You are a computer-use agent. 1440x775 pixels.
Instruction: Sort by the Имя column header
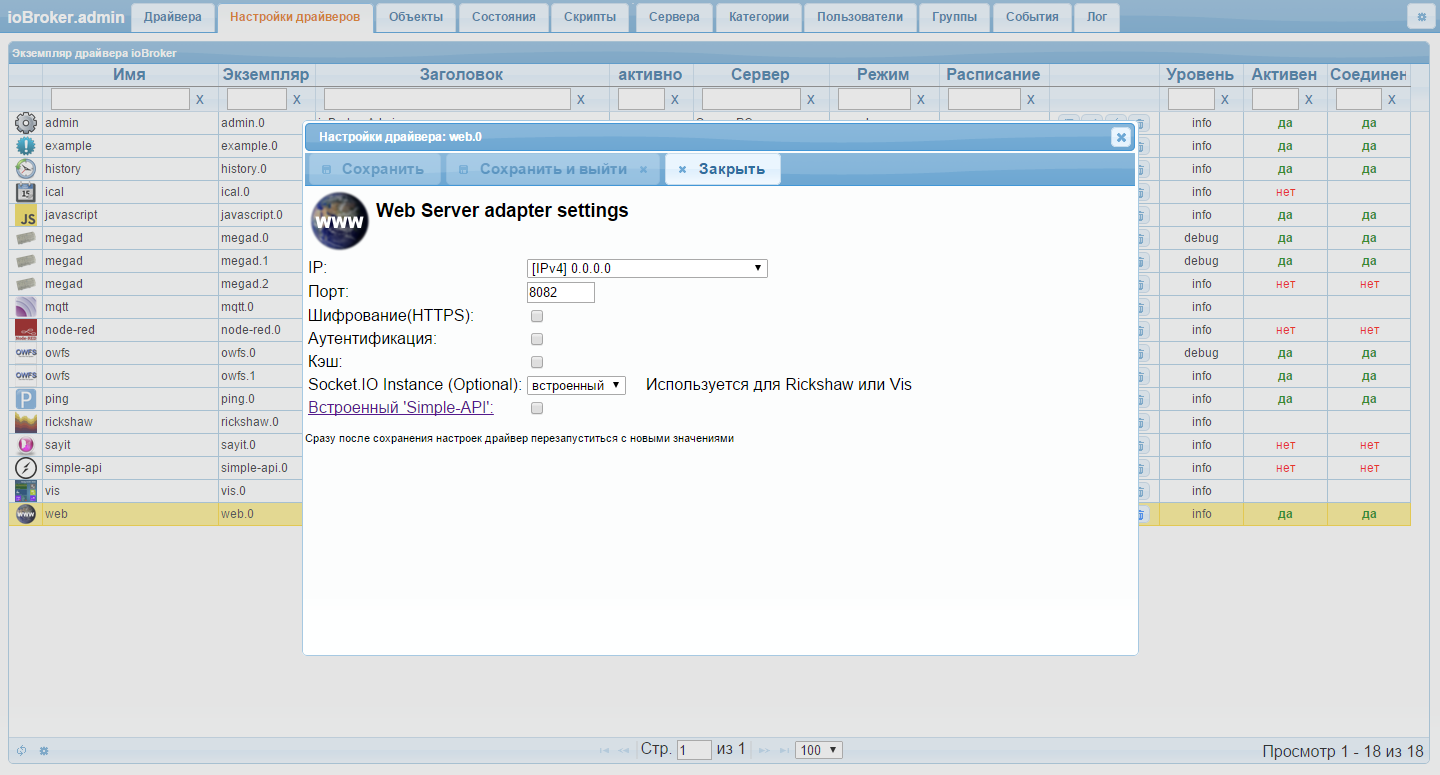click(x=129, y=75)
